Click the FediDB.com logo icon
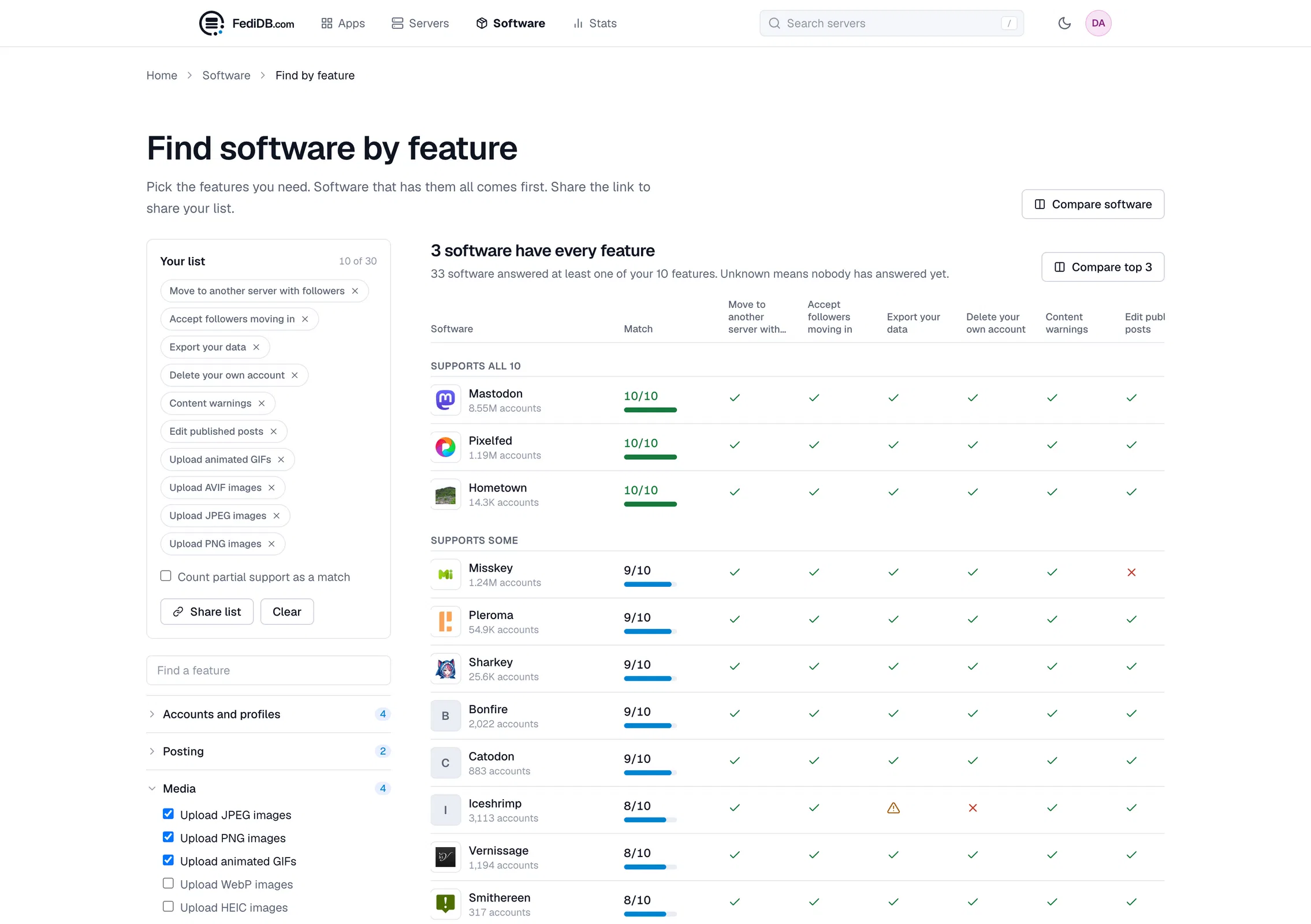Screen dimensions: 1311x924 point(211,23)
